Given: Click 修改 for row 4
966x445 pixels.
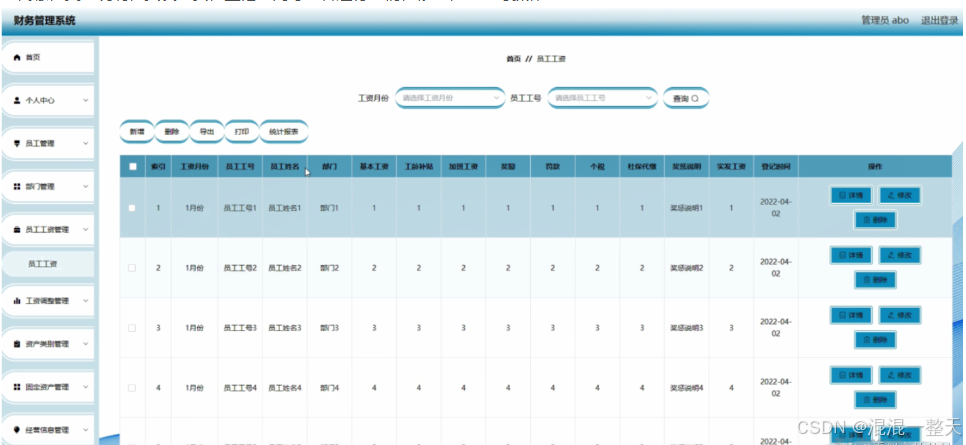Looking at the screenshot, I should (899, 375).
